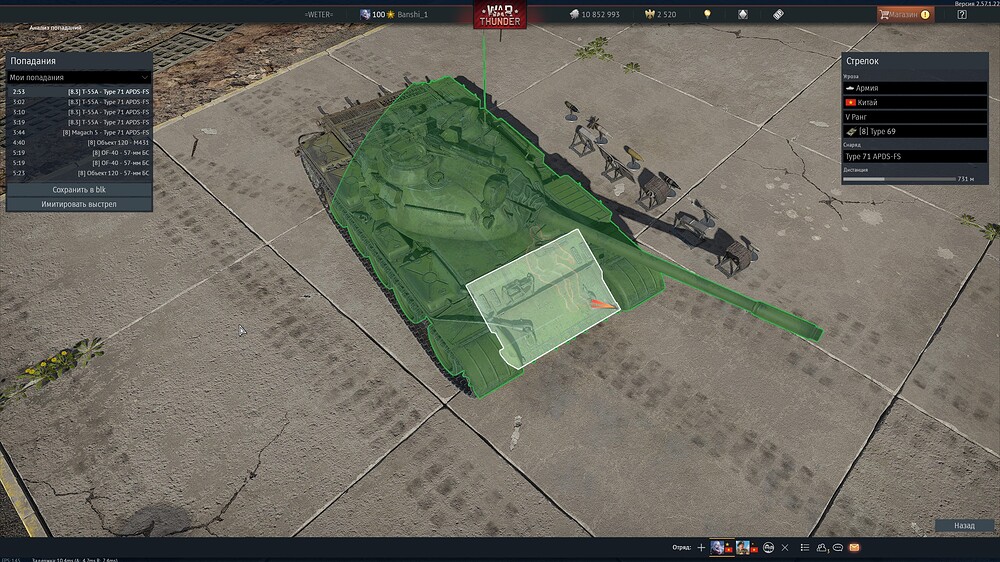
Task: Open the Магазин shop button
Action: [x=906, y=14]
